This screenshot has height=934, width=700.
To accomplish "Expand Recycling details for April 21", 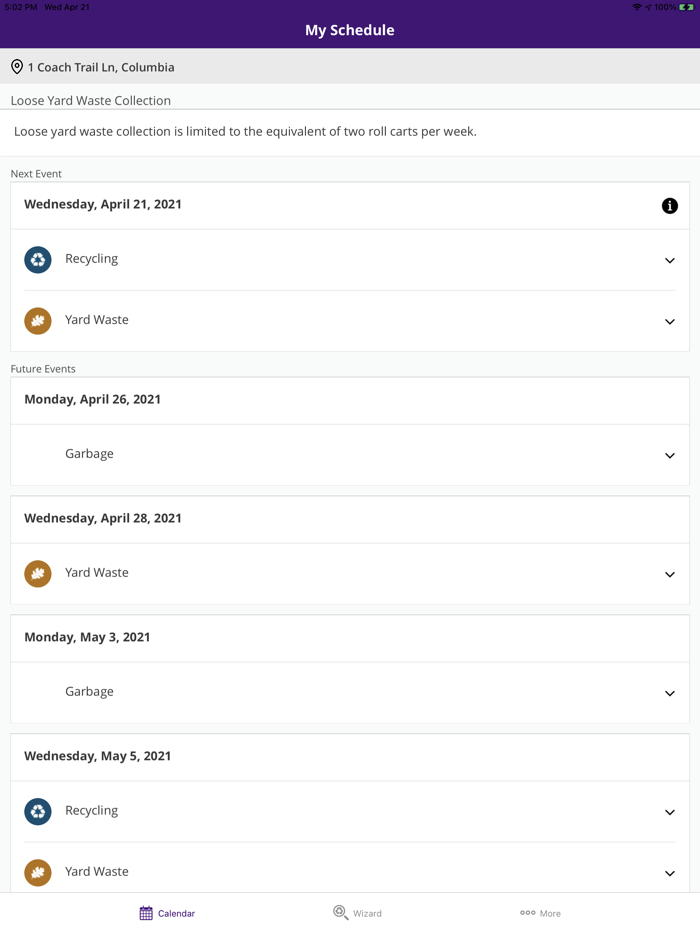I will click(670, 261).
